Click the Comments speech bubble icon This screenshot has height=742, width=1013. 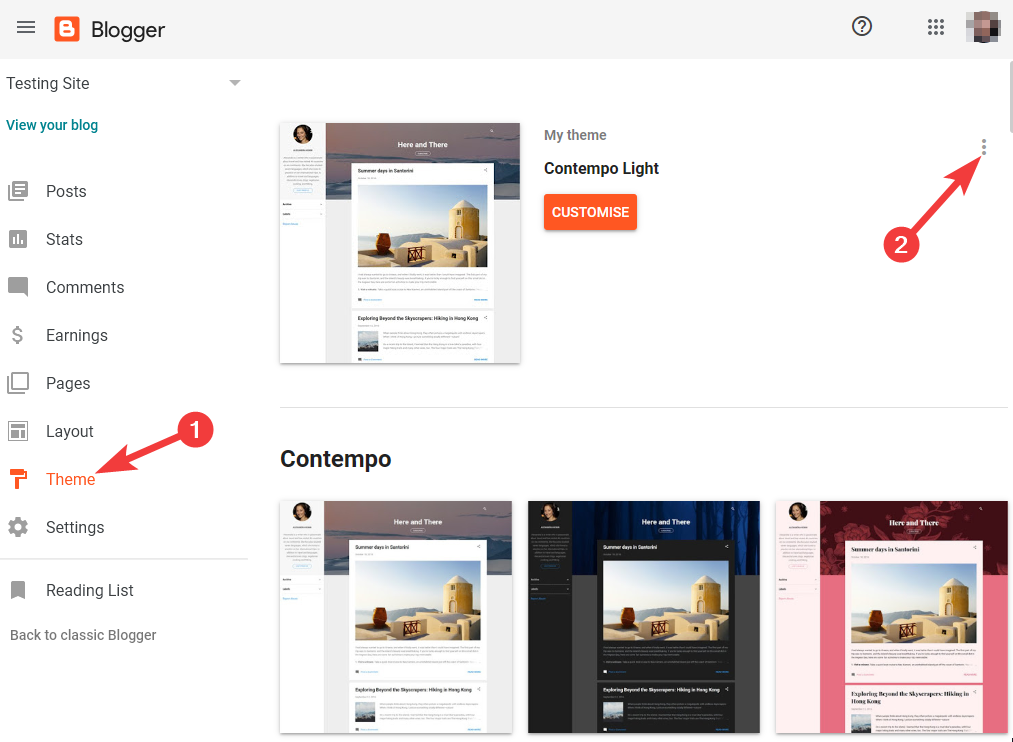(18, 287)
